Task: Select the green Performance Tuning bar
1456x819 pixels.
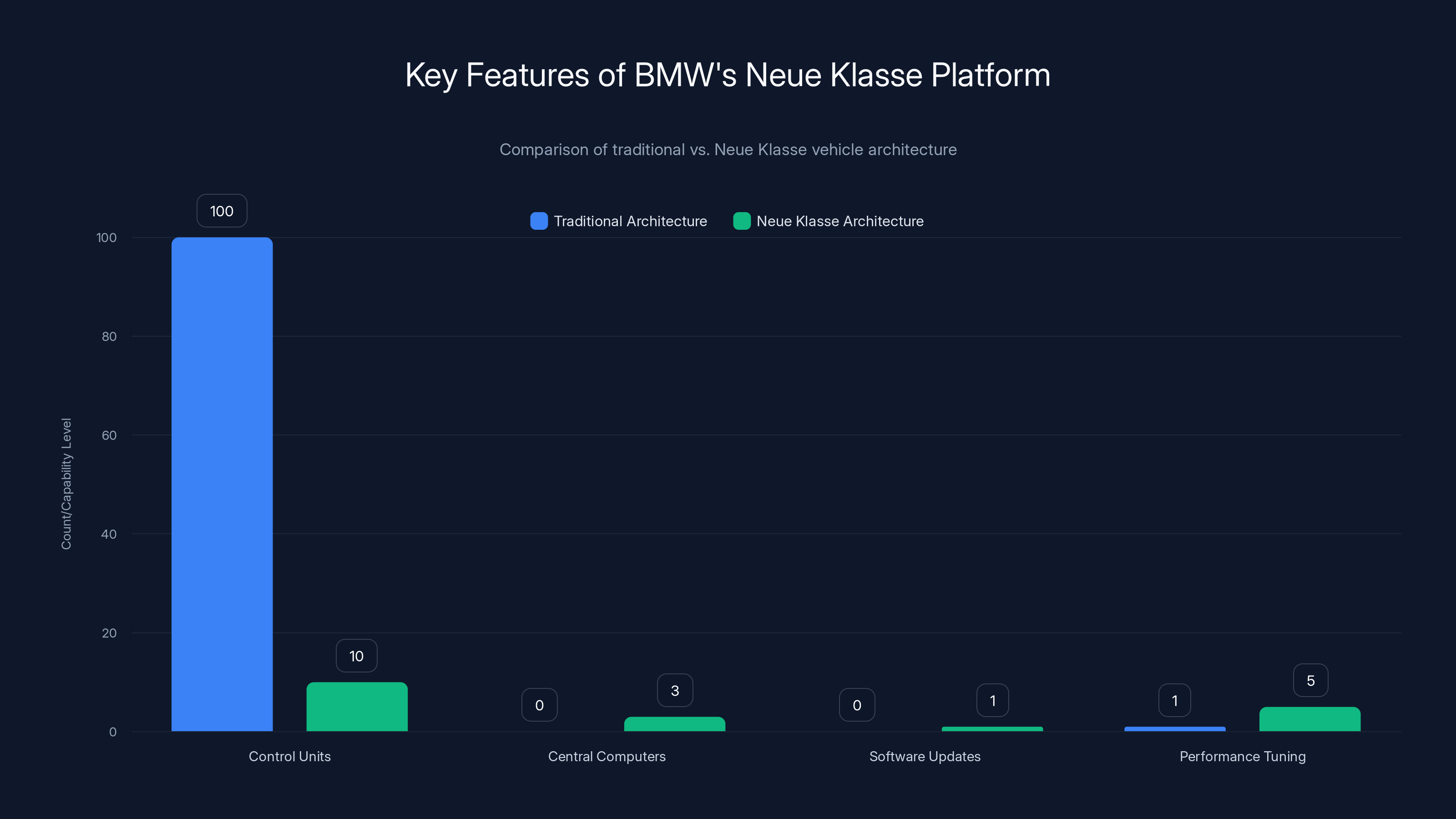Action: click(1310, 719)
